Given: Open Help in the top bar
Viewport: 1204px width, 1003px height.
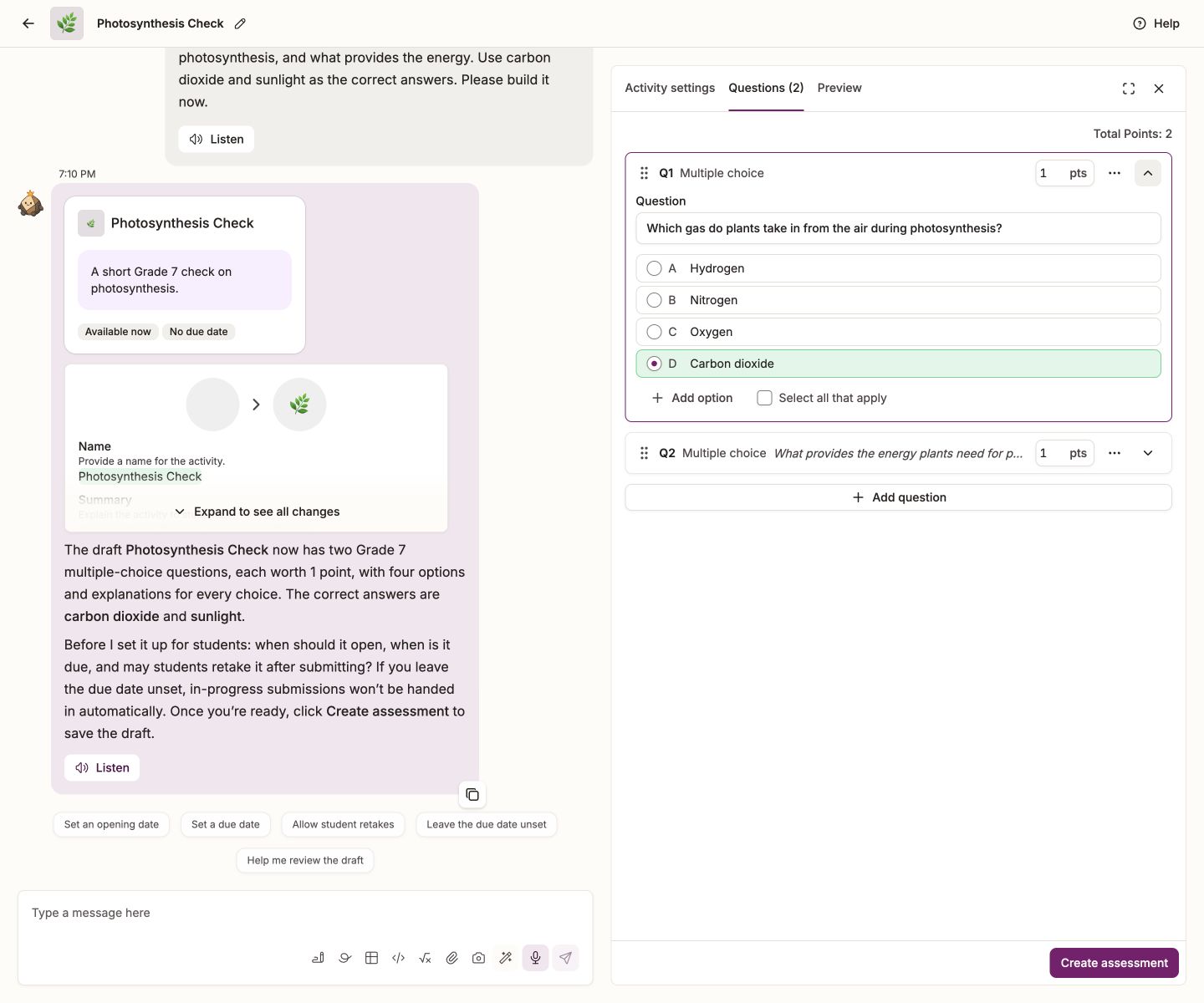Looking at the screenshot, I should click(x=1156, y=23).
